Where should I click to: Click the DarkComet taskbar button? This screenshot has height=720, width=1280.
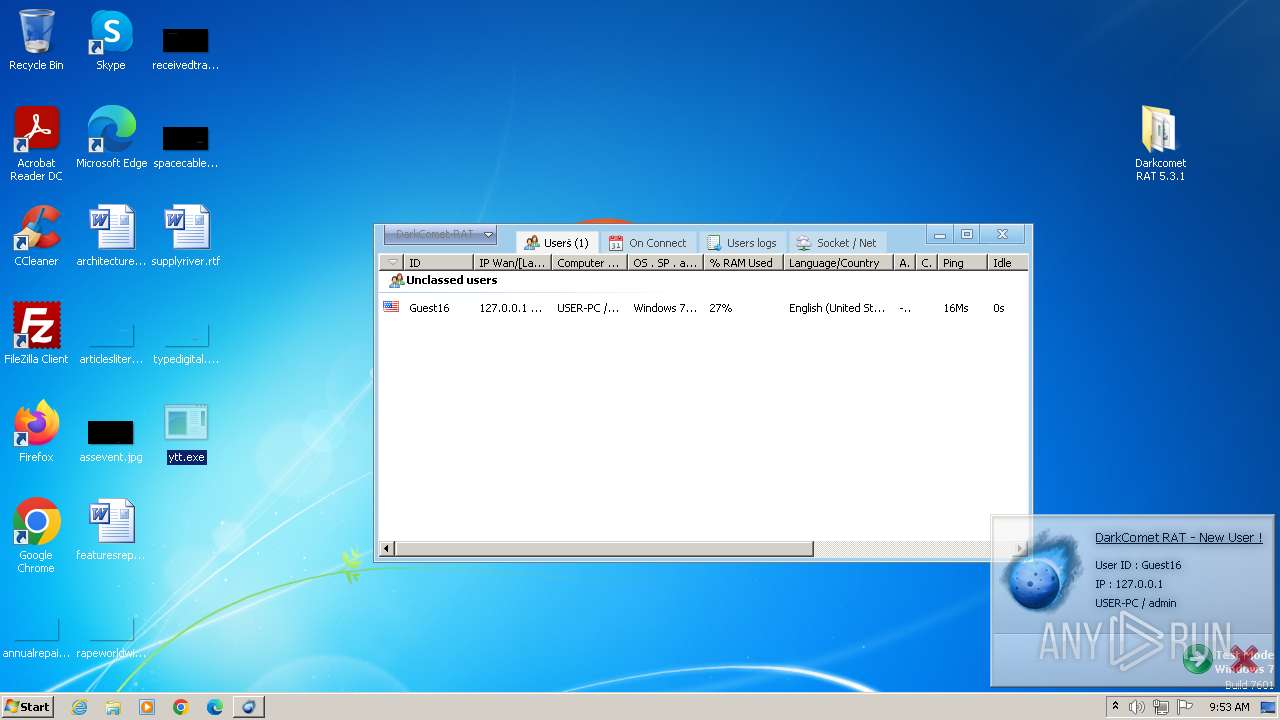249,707
